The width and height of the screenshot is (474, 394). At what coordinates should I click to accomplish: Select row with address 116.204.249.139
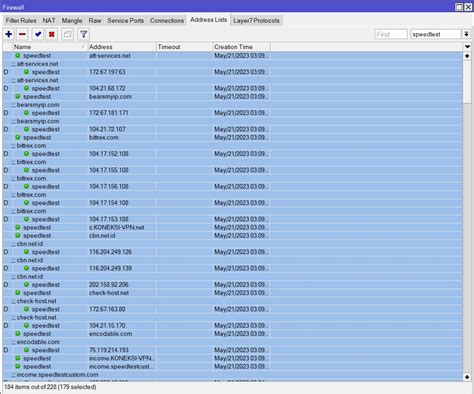point(232,268)
